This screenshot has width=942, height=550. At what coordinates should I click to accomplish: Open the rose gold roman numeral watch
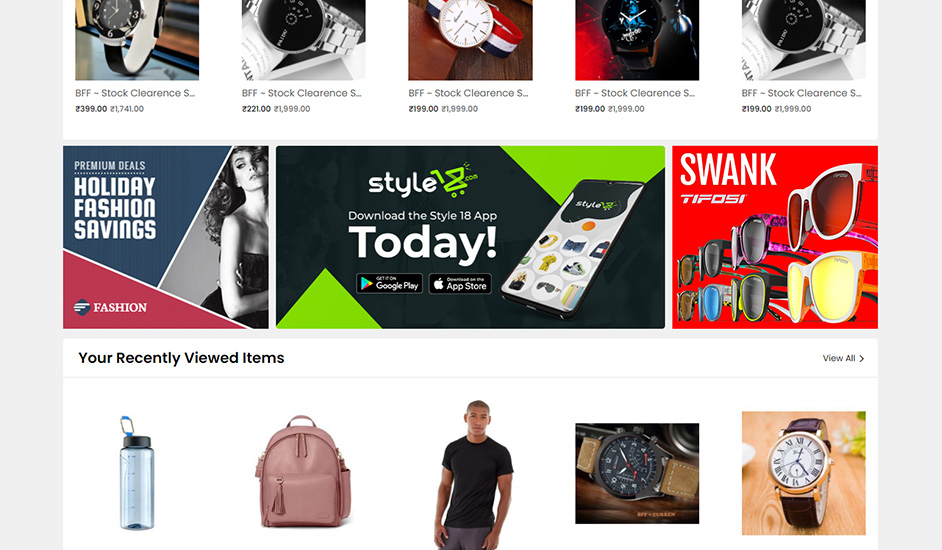click(x=803, y=473)
